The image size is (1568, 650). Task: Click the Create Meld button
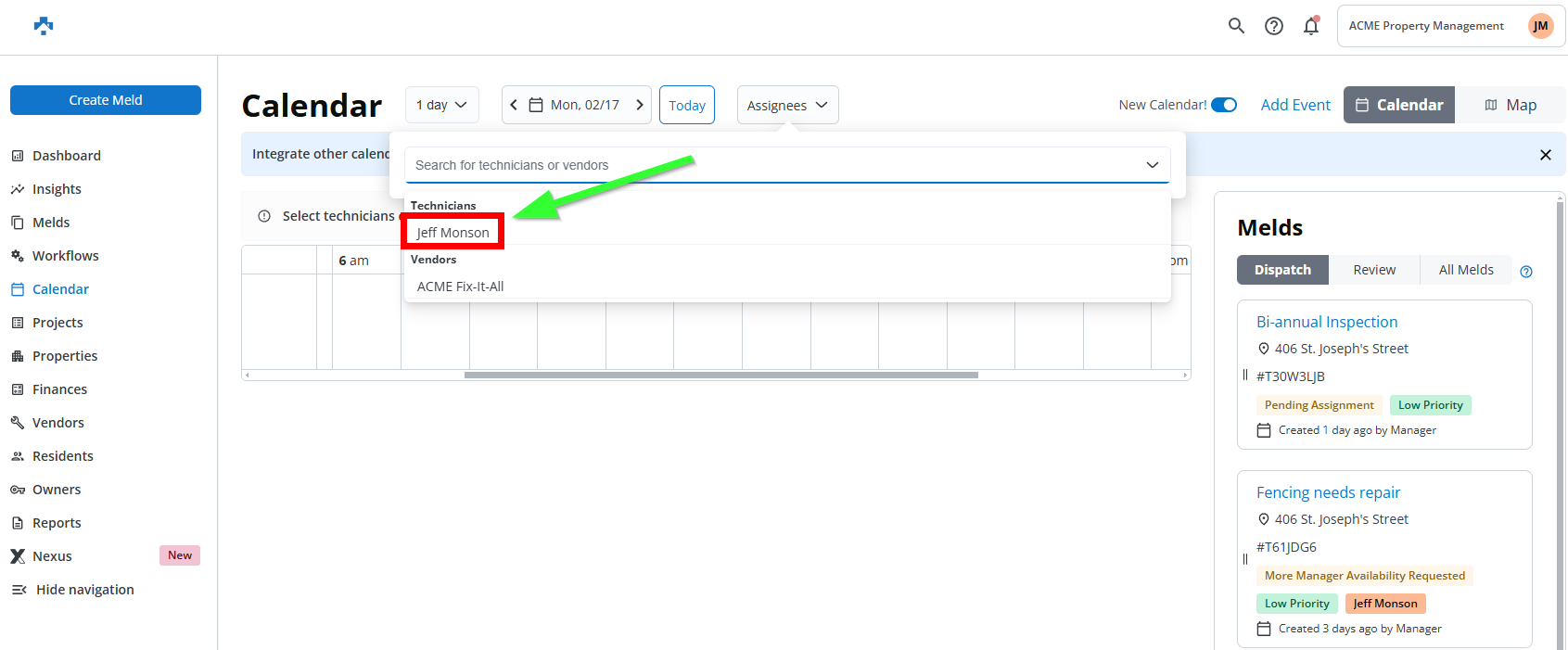pos(106,100)
